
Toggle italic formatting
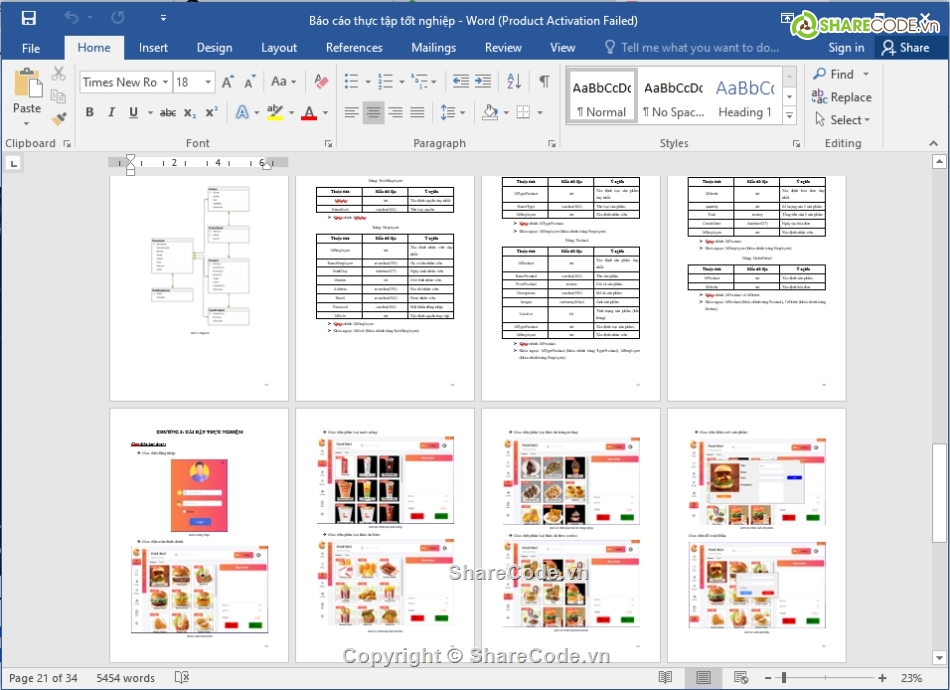click(111, 112)
